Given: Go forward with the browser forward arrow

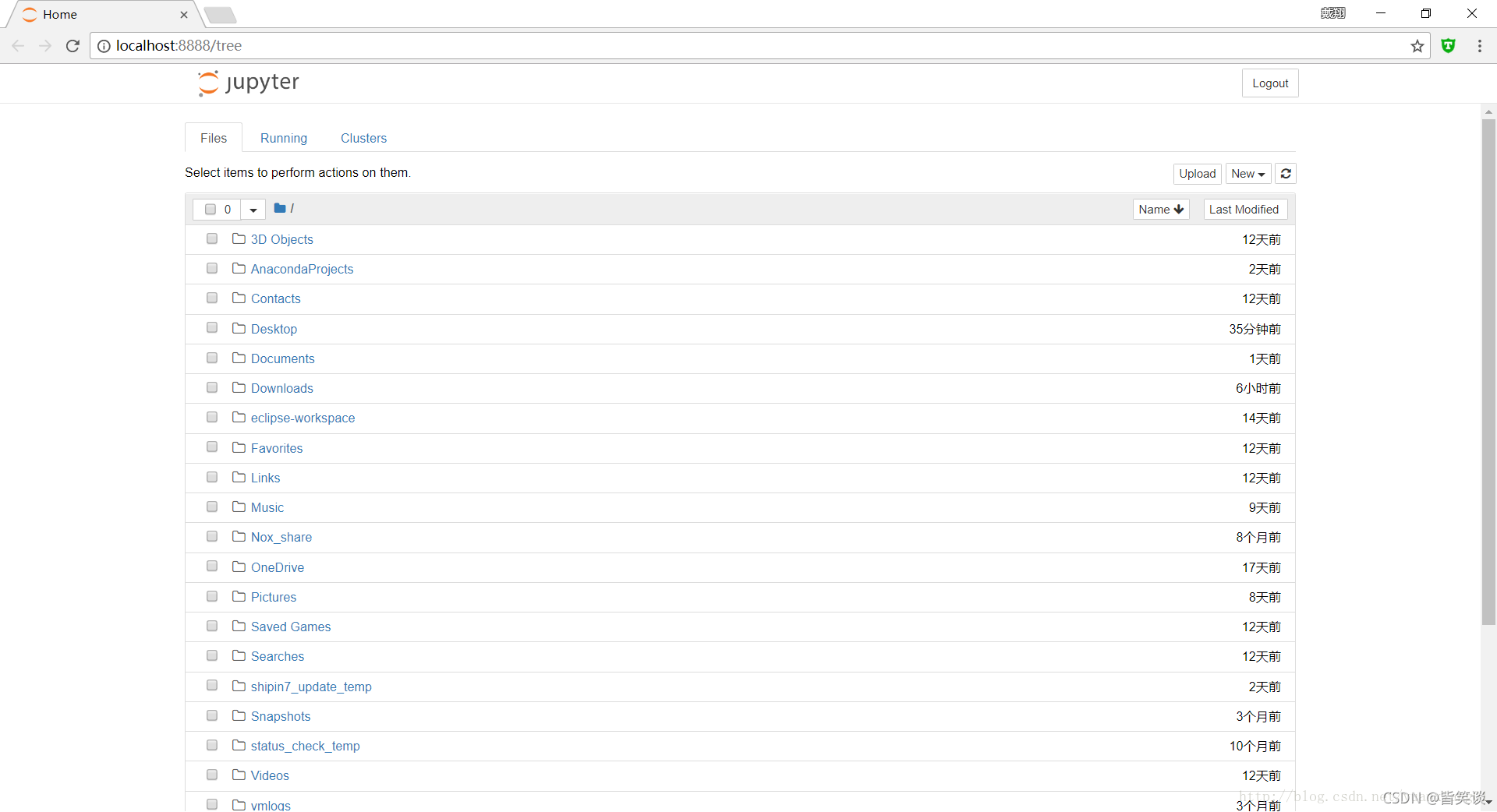Looking at the screenshot, I should click(45, 46).
